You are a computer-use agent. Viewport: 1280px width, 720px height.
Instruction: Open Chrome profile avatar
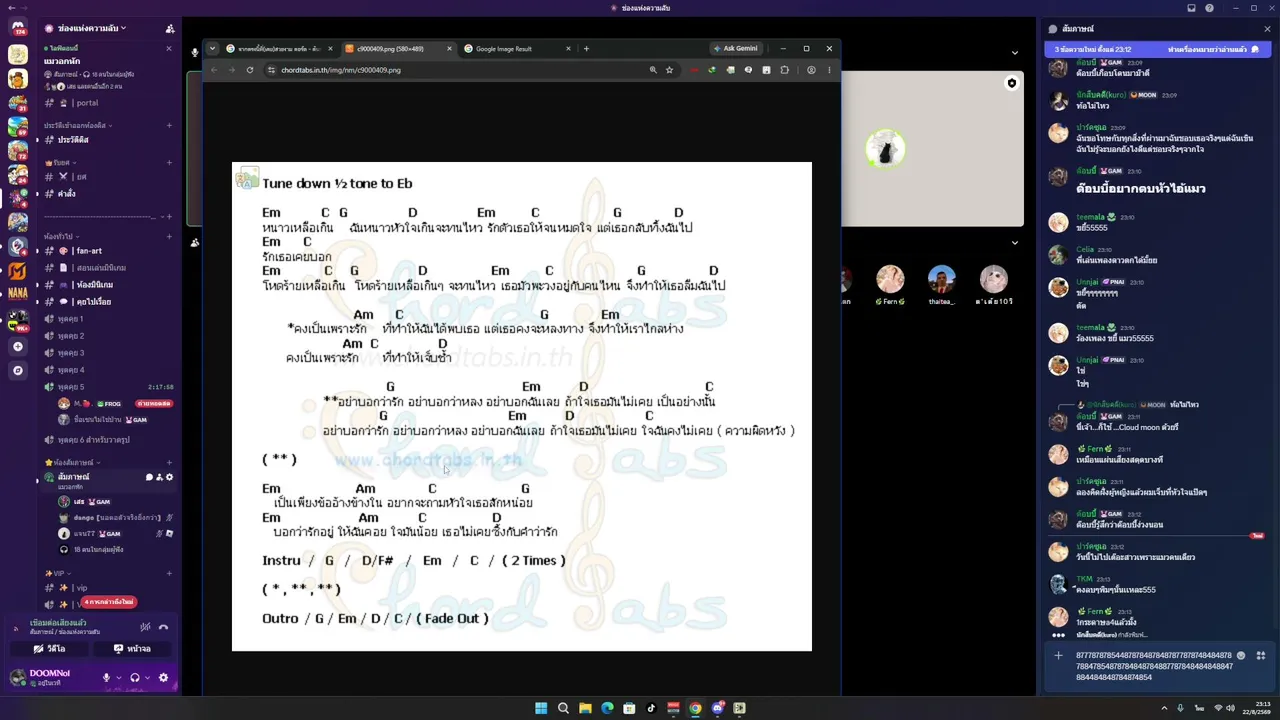811,70
